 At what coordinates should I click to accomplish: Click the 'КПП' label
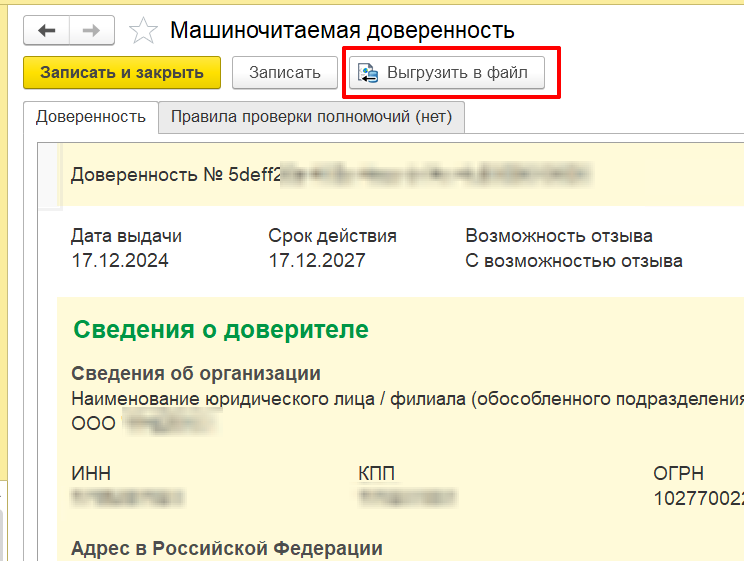point(376,473)
